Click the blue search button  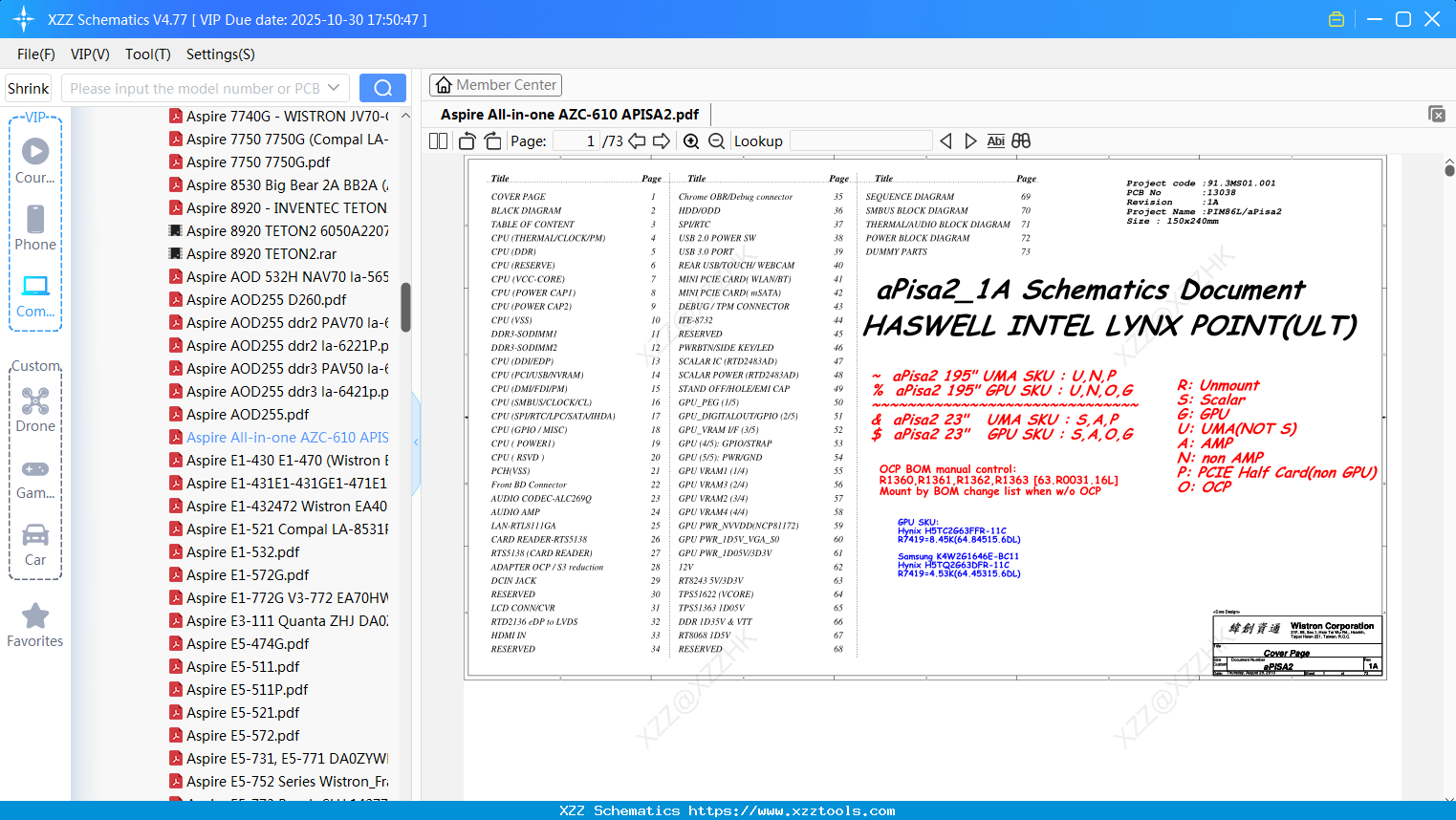pyautogui.click(x=382, y=88)
